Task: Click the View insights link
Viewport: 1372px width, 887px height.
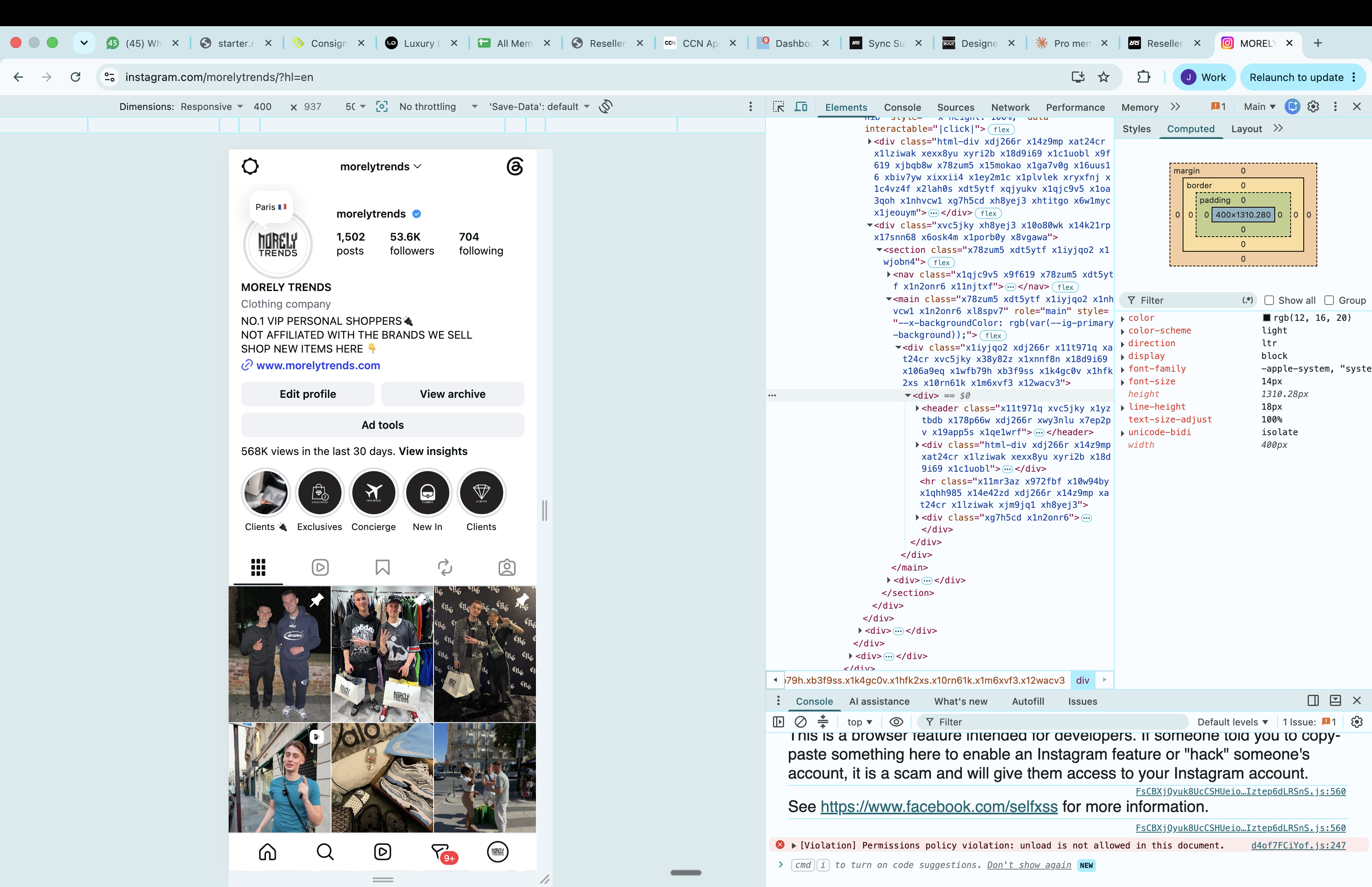Action: pos(433,451)
